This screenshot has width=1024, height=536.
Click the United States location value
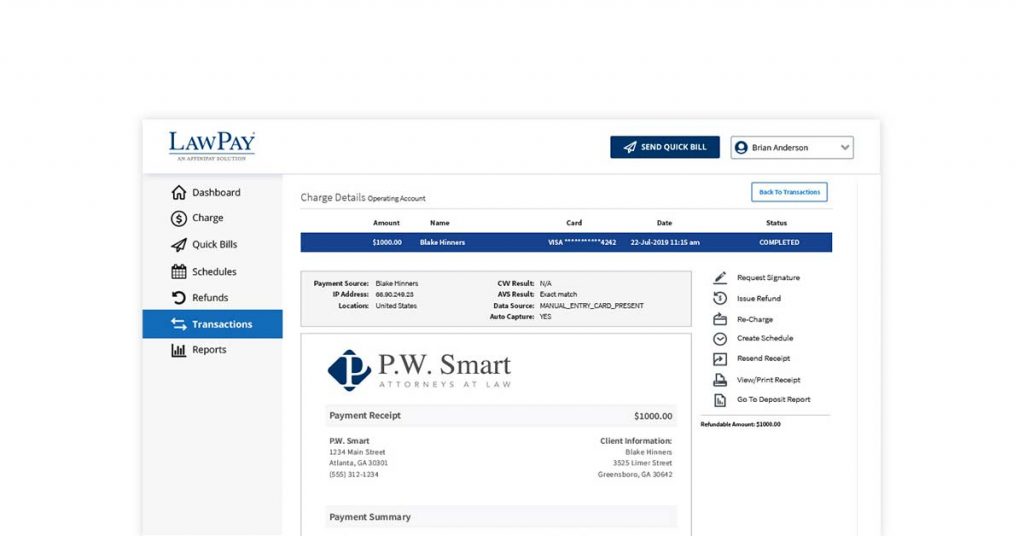(396, 306)
